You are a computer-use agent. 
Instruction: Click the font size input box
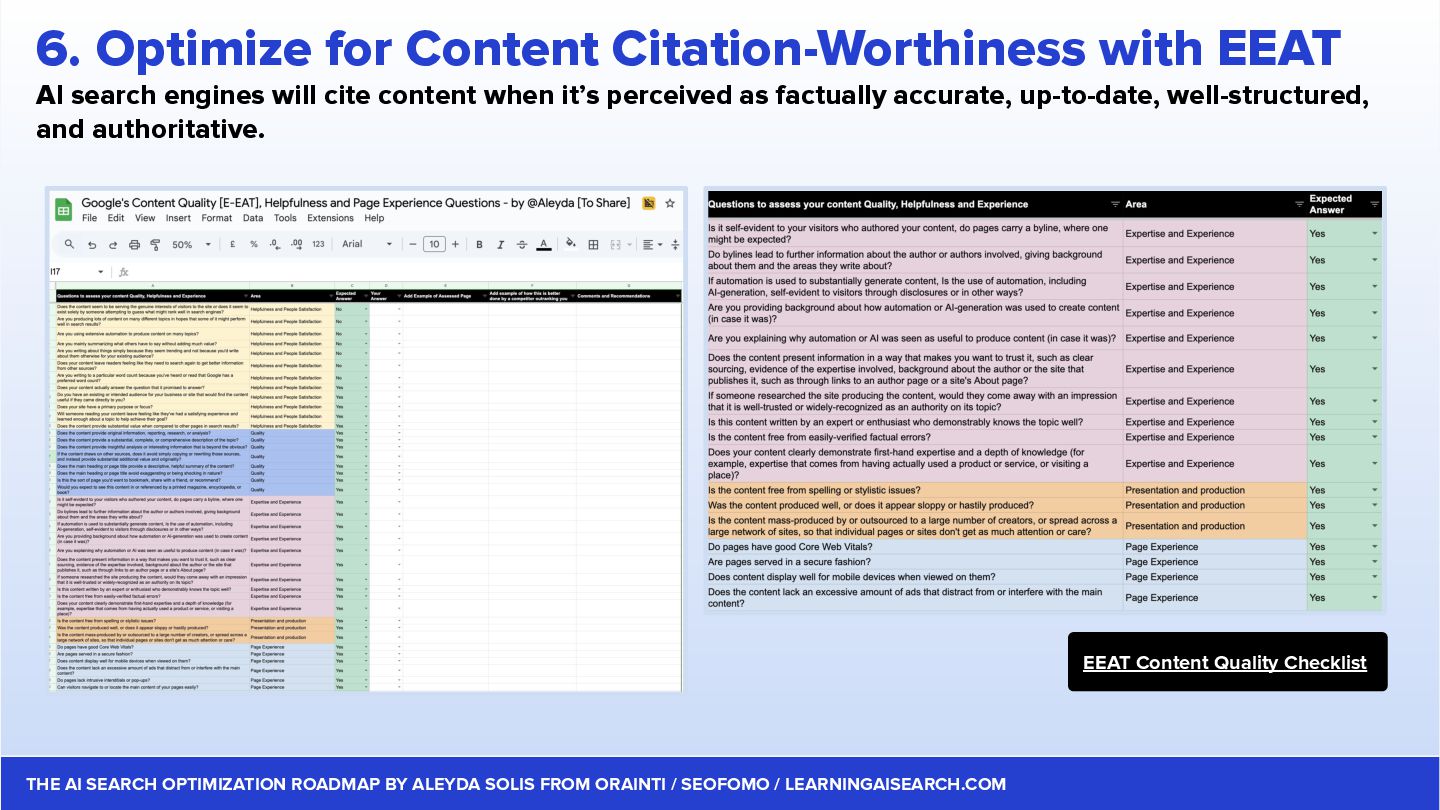coord(434,245)
